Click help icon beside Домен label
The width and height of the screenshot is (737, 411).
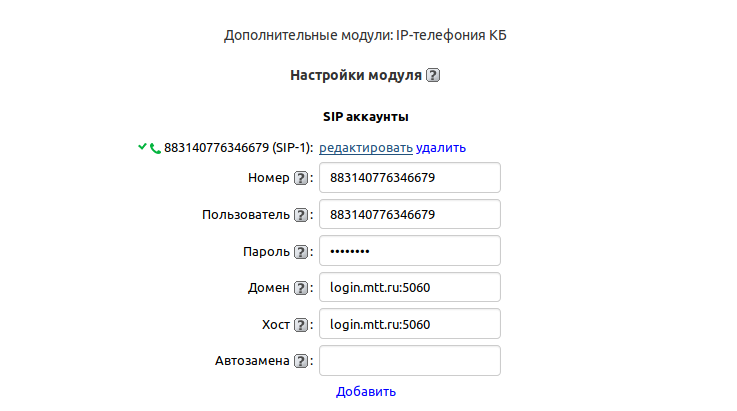pos(299,288)
